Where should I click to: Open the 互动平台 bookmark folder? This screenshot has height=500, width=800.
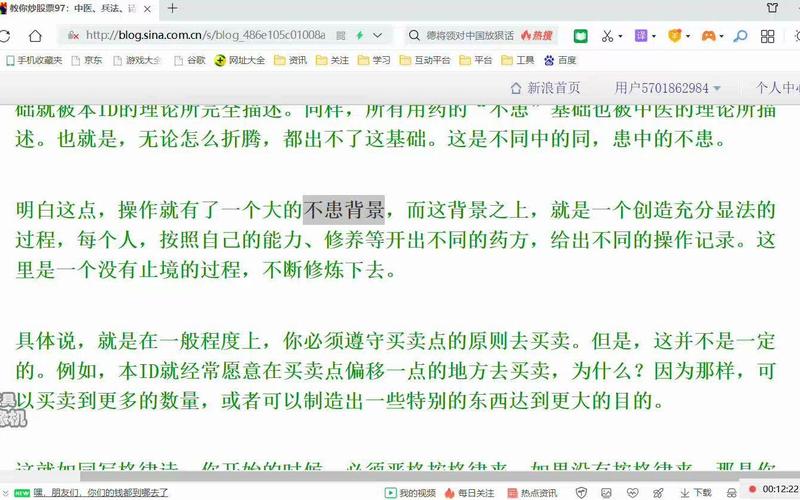click(x=425, y=60)
